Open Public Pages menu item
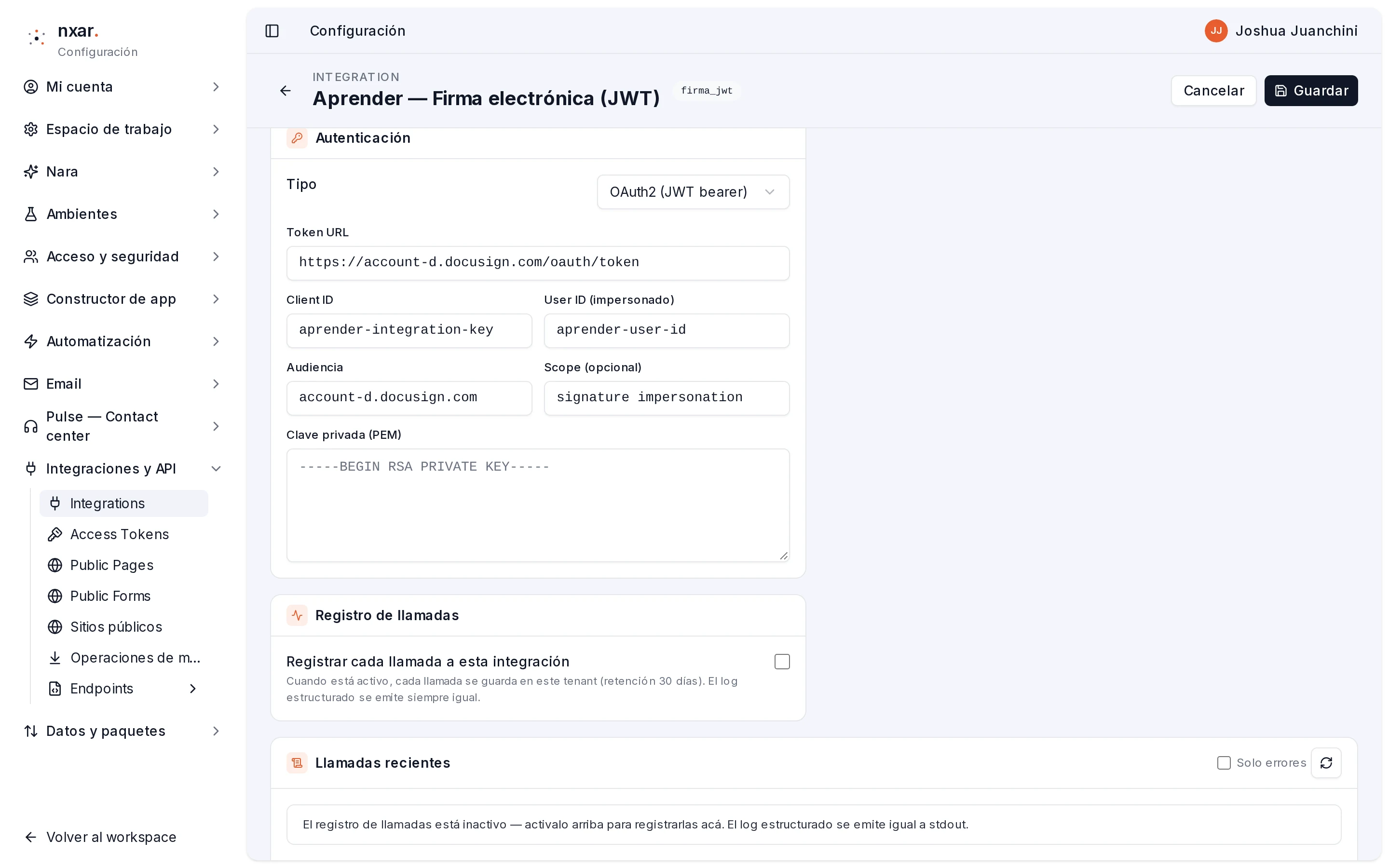This screenshot has height=868, width=1389. click(x=123, y=566)
